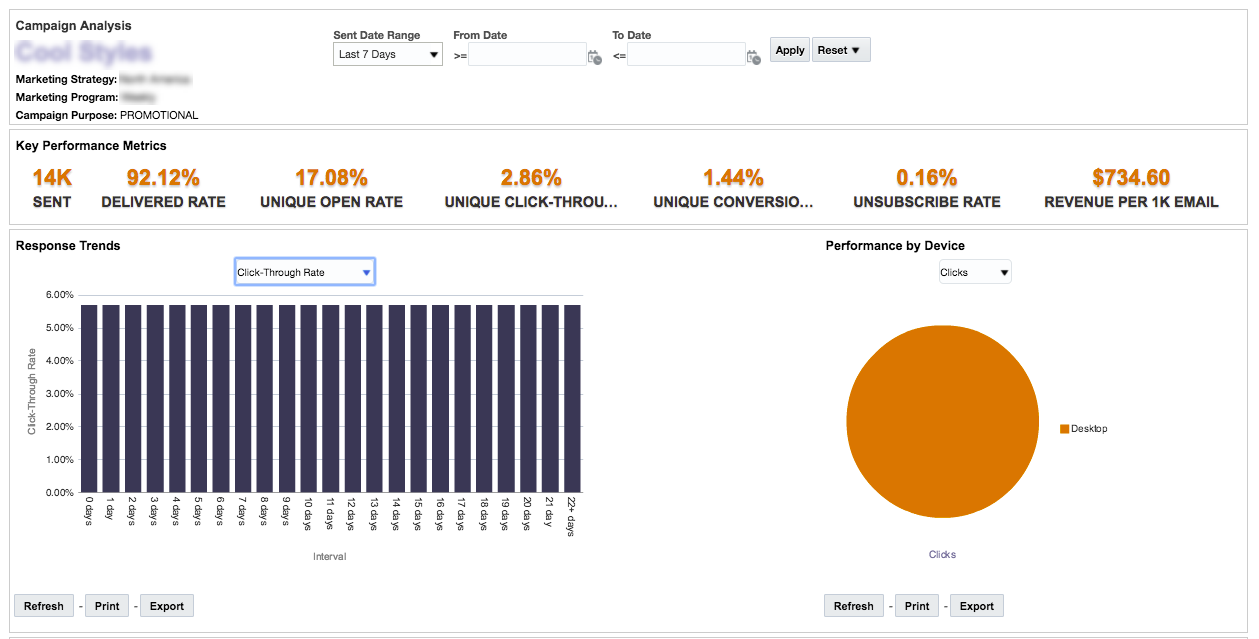Viewport: 1259px width, 639px height.
Task: Refresh the Response Trends chart
Action: [44, 606]
